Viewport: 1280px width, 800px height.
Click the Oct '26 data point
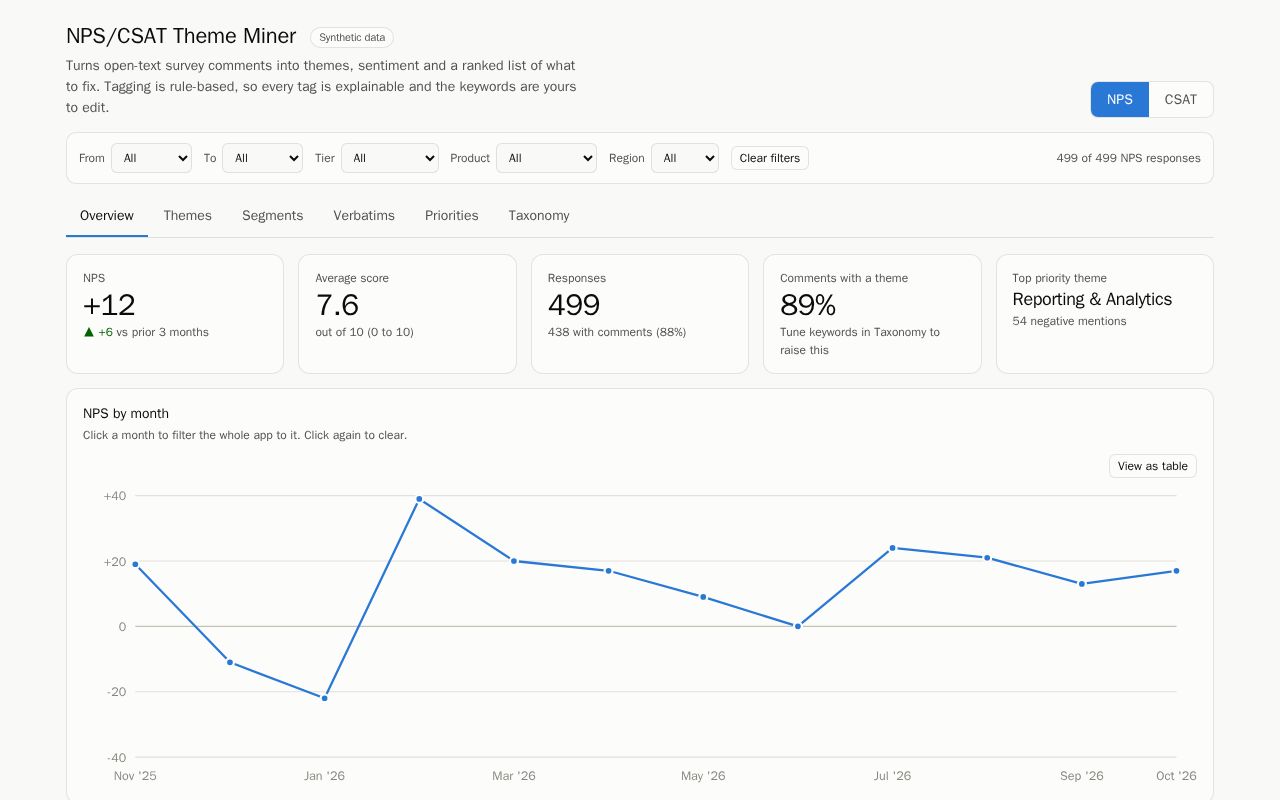(x=1176, y=571)
